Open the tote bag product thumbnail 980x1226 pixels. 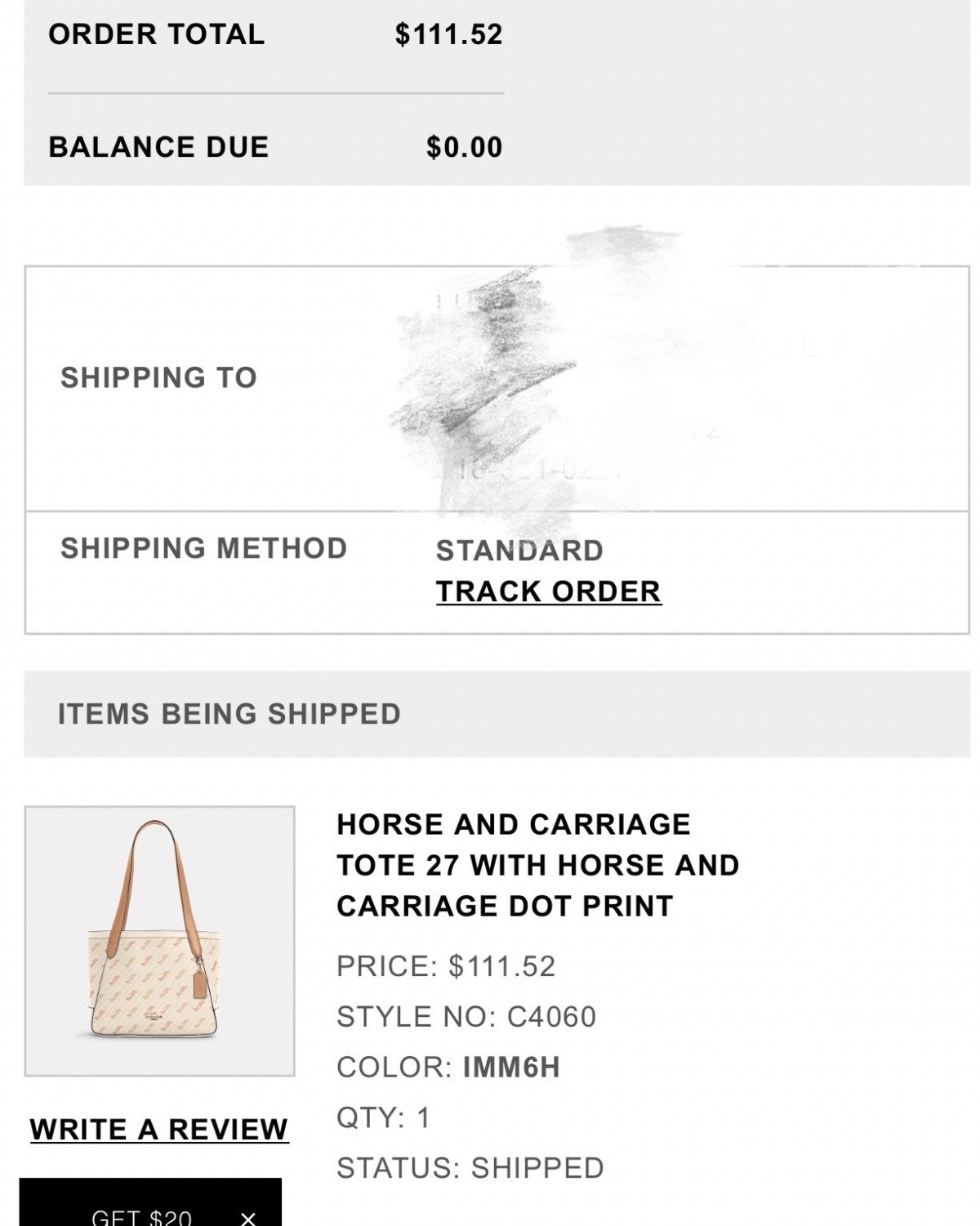point(159,941)
